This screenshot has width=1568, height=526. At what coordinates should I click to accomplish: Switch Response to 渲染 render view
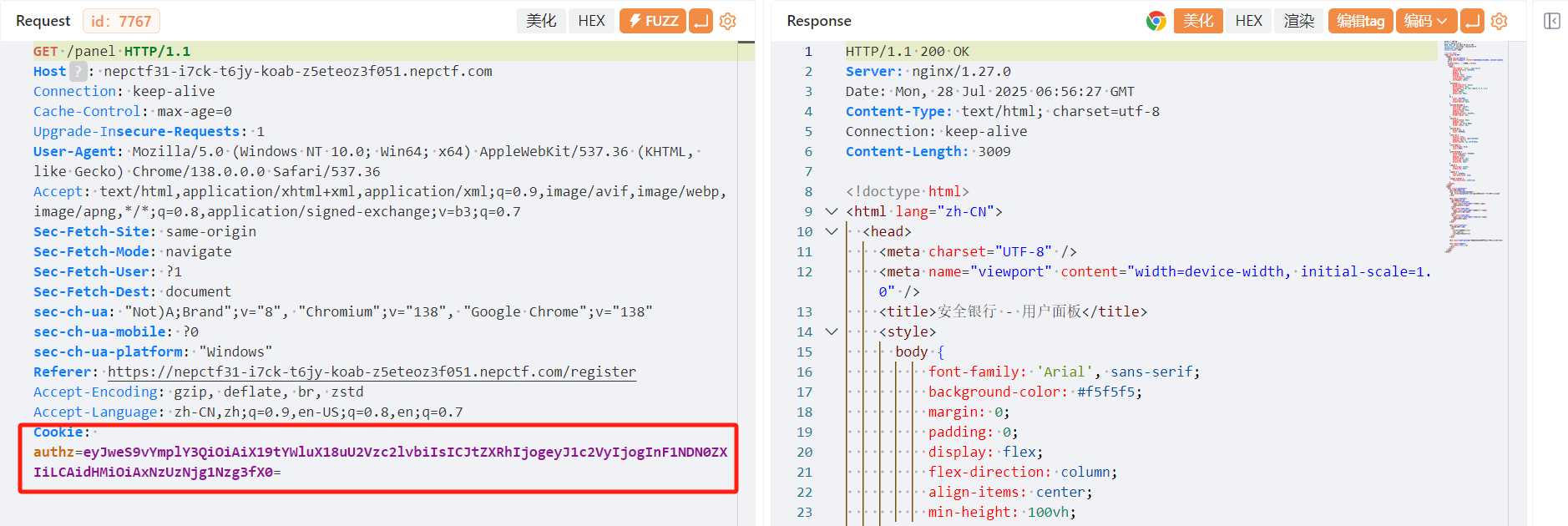1298,21
